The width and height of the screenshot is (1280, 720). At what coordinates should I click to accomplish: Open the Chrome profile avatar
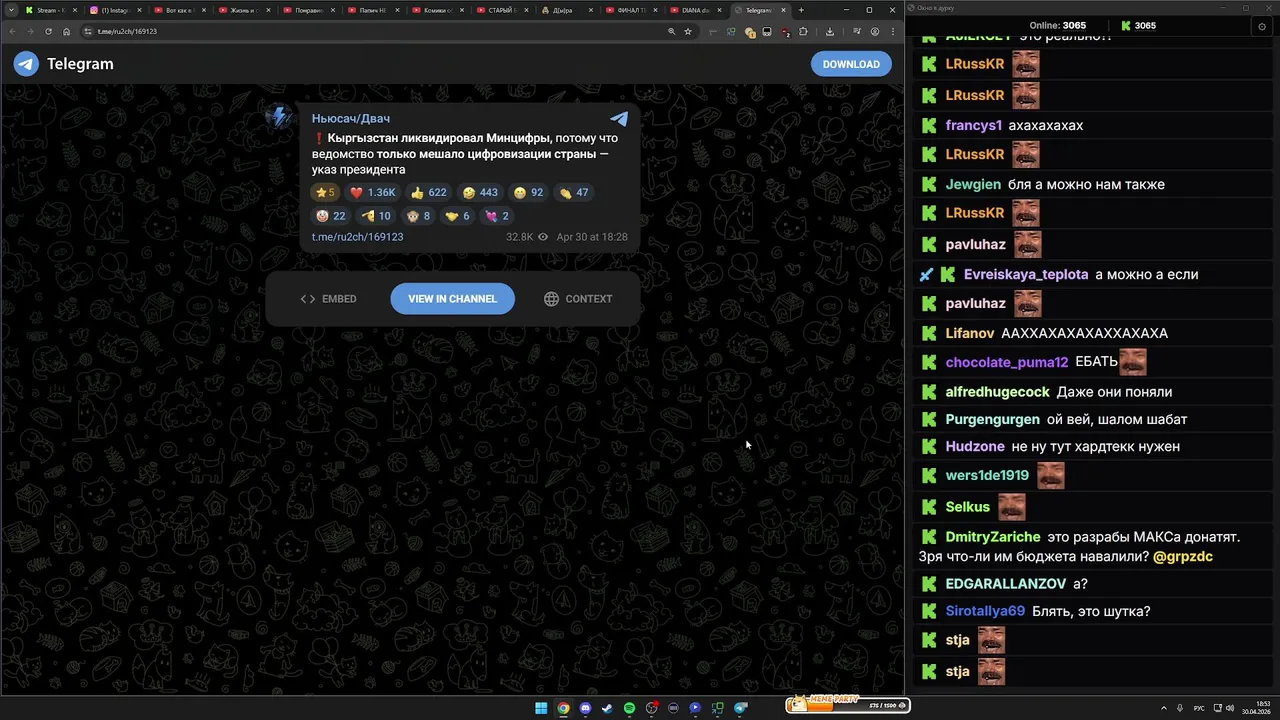click(x=875, y=31)
